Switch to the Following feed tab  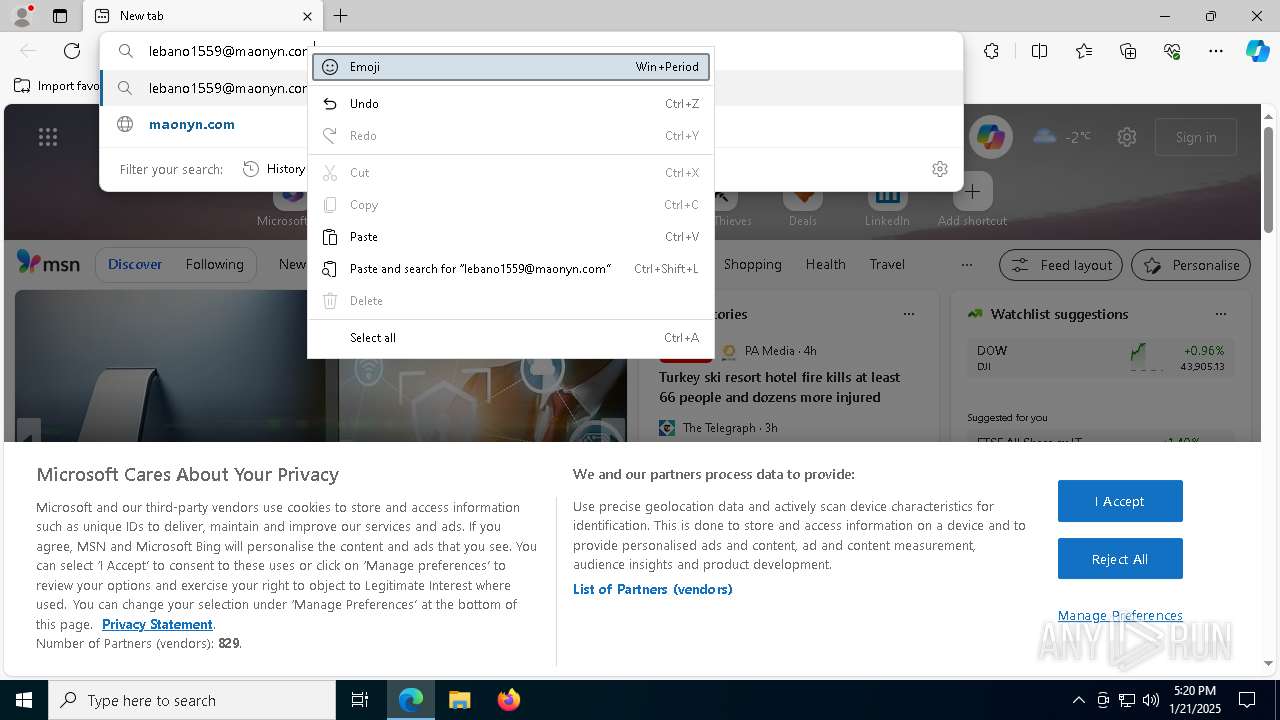click(x=214, y=264)
